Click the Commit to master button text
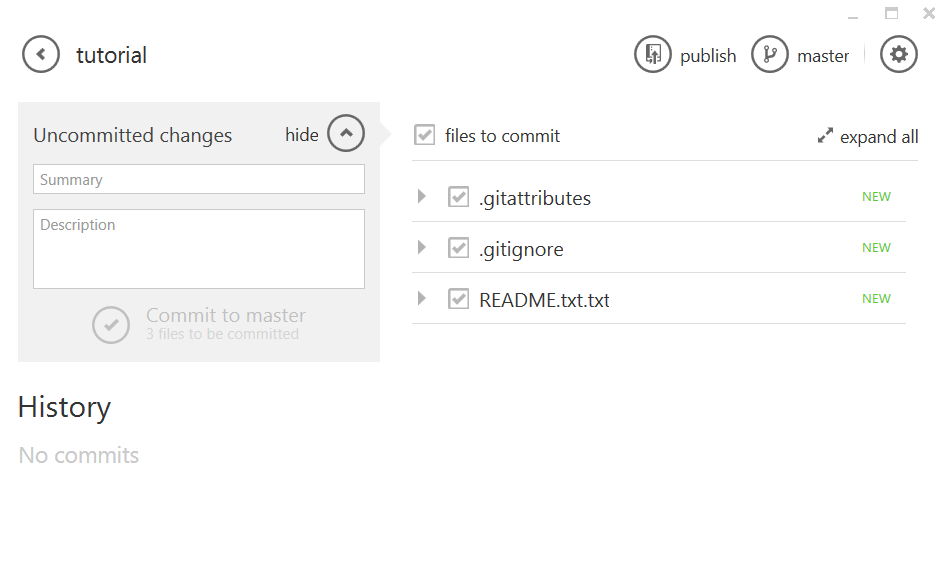Screen dimensions: 944x570 click(226, 315)
